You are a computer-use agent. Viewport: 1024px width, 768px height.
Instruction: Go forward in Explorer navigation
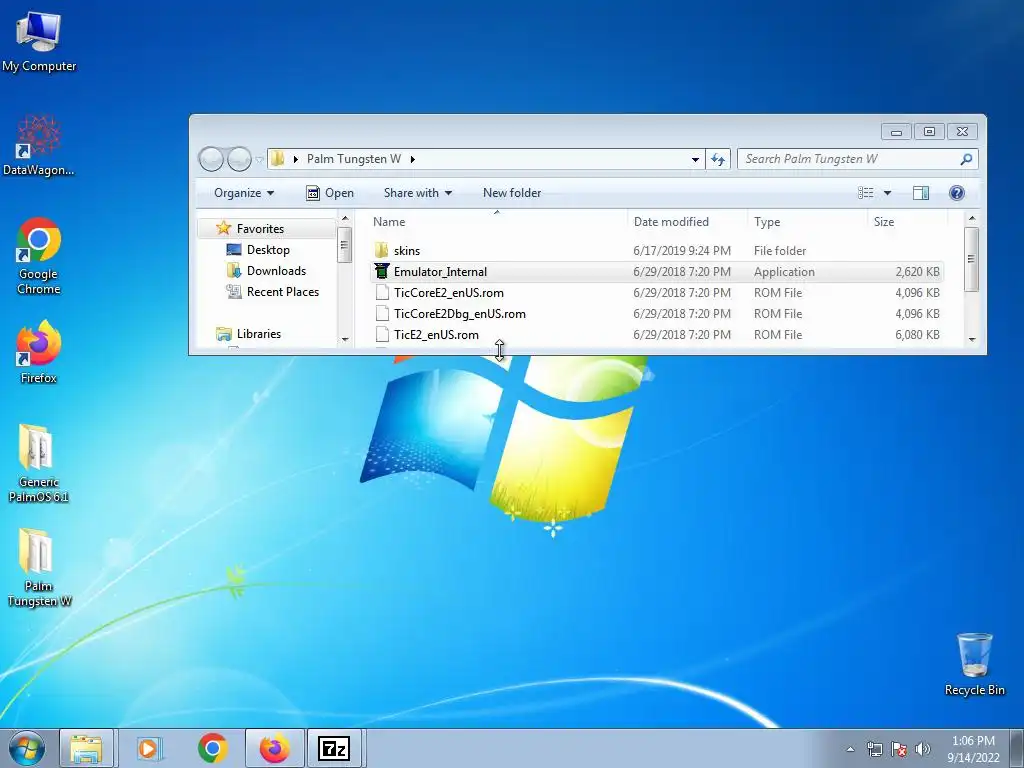(239, 159)
